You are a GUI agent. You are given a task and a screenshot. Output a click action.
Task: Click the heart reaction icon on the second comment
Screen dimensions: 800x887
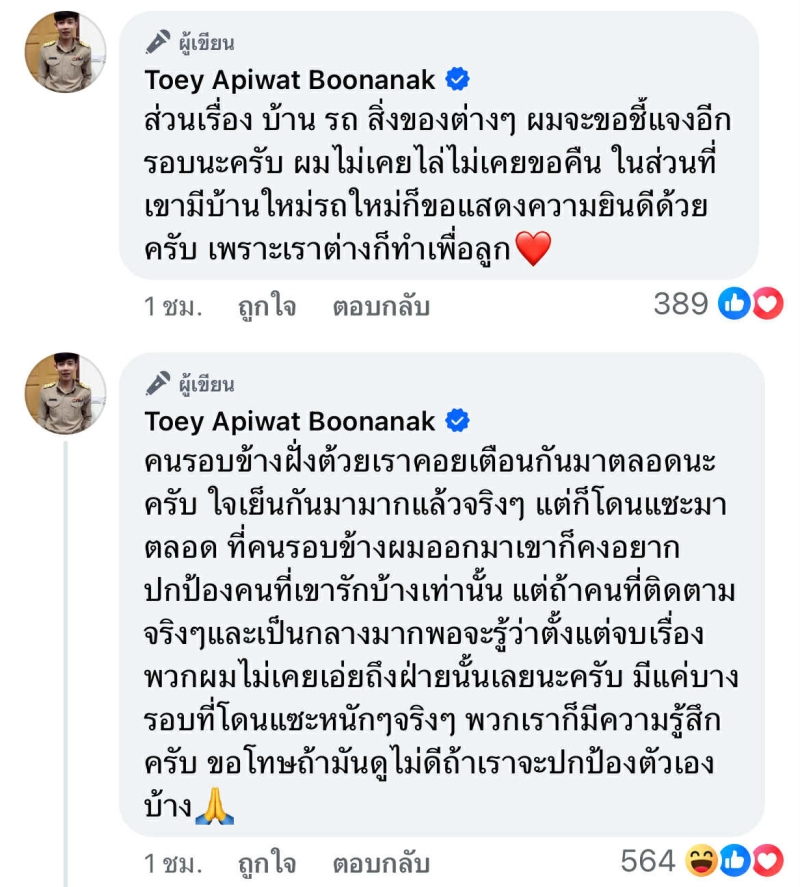767,859
